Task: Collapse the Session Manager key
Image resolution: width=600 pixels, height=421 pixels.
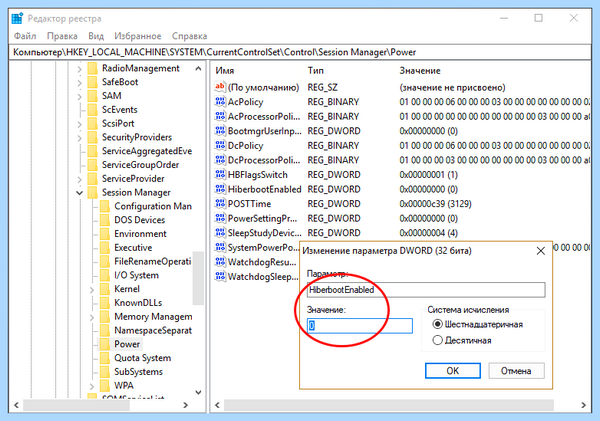Action: 79,193
